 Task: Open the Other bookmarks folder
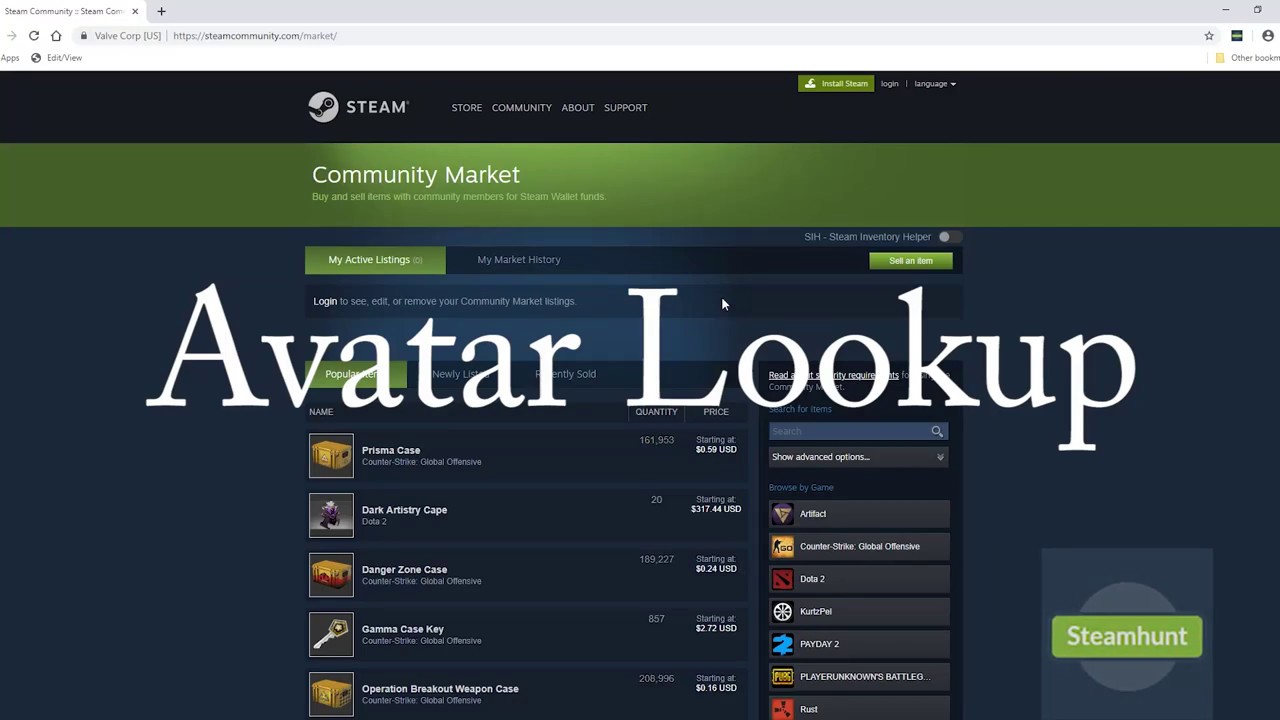pos(1246,58)
